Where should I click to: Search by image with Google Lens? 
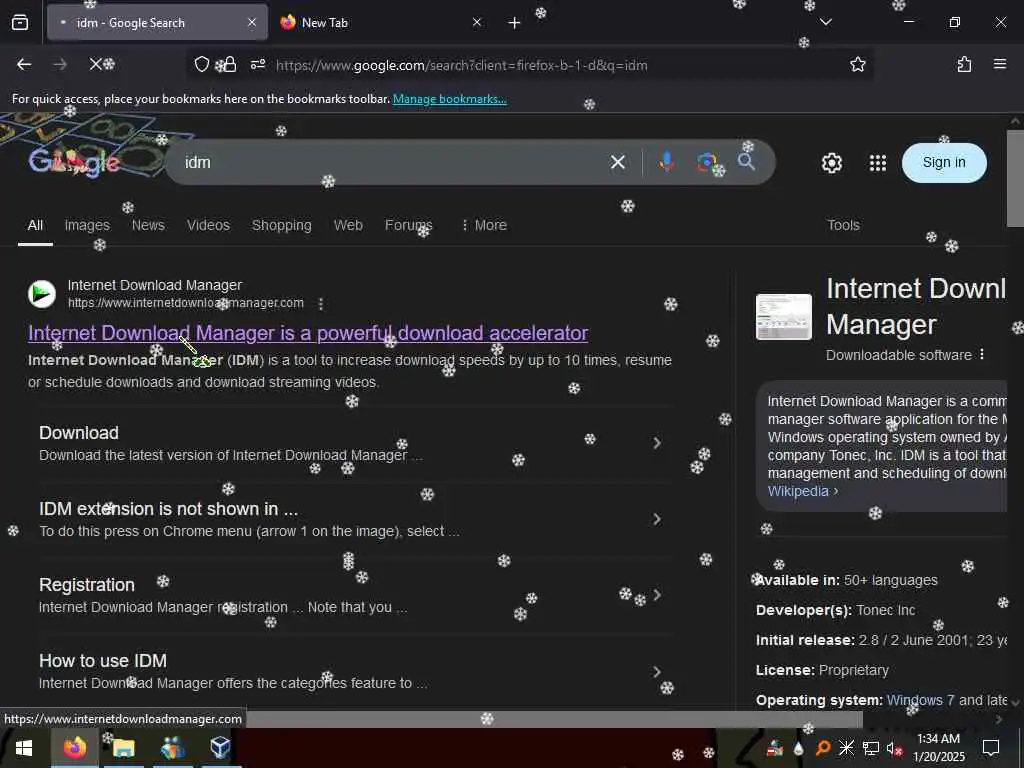click(x=705, y=162)
